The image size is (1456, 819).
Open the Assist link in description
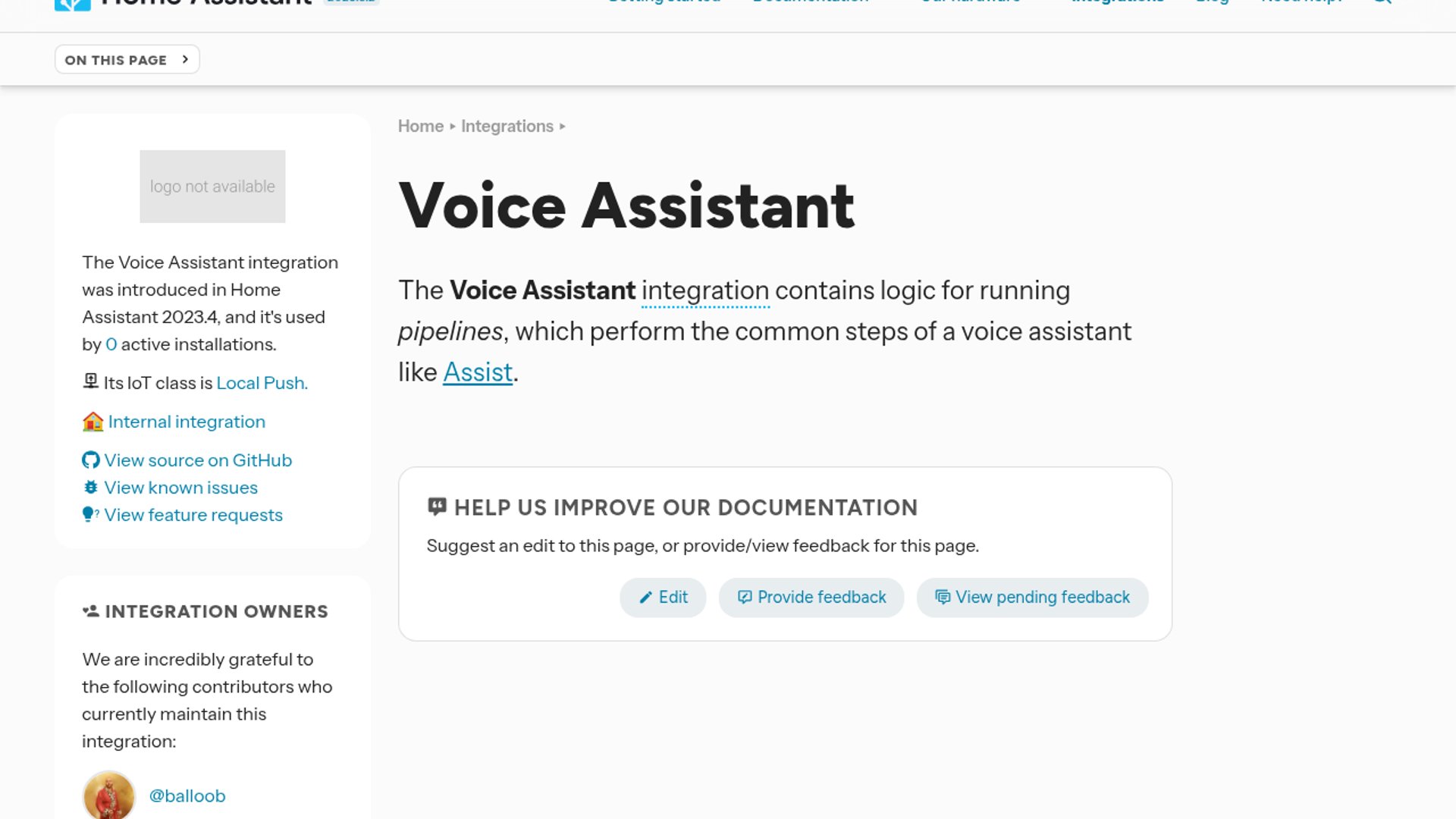(x=478, y=372)
